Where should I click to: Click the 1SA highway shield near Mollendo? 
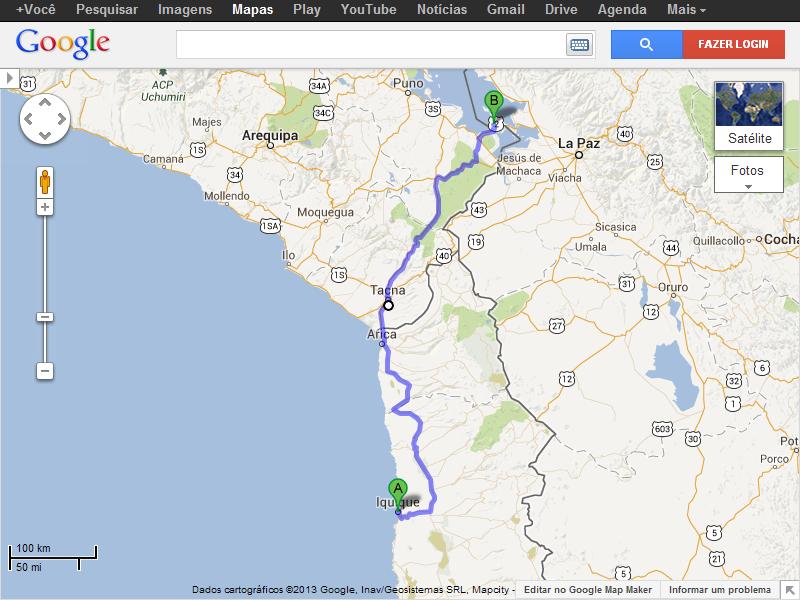[270, 226]
